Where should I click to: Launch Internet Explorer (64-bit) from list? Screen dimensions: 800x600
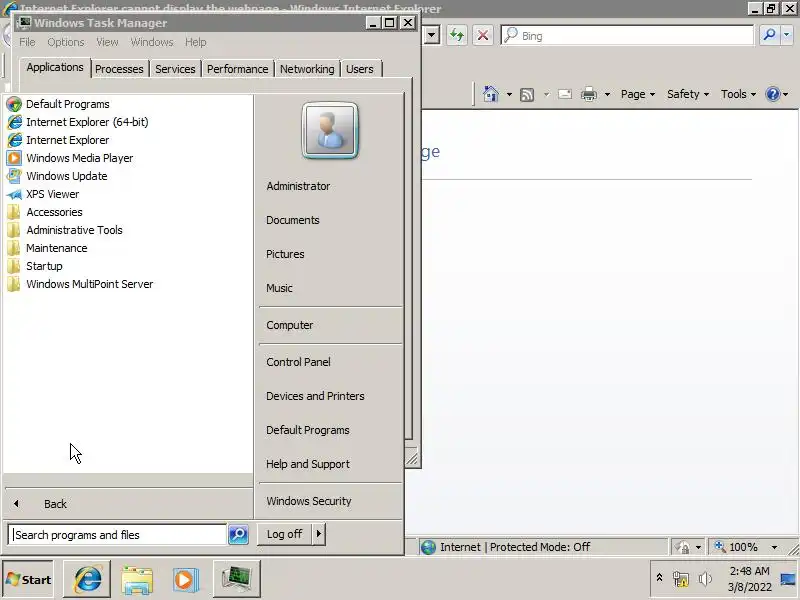[x=87, y=122]
